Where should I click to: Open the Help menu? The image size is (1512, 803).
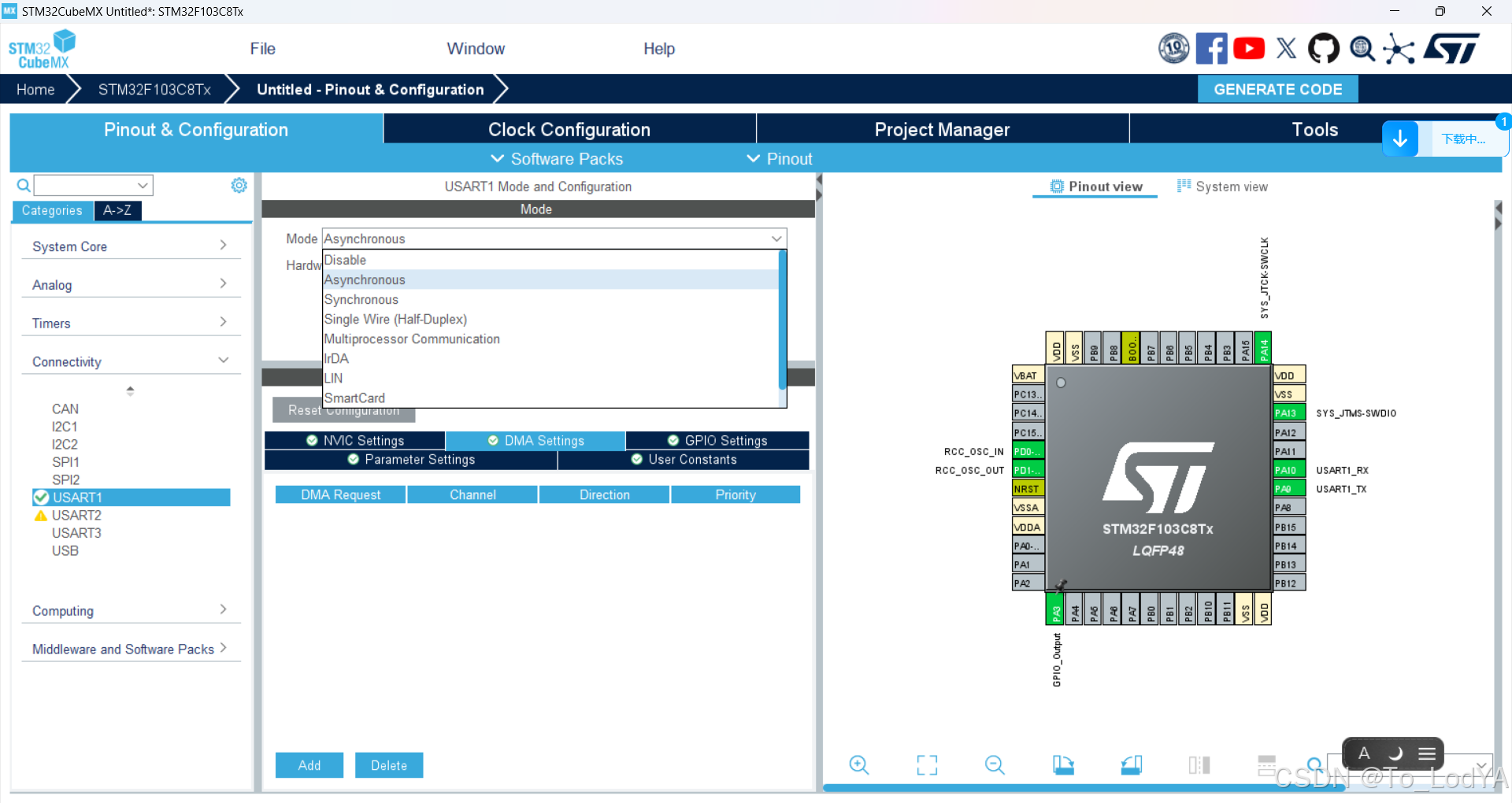[x=659, y=49]
